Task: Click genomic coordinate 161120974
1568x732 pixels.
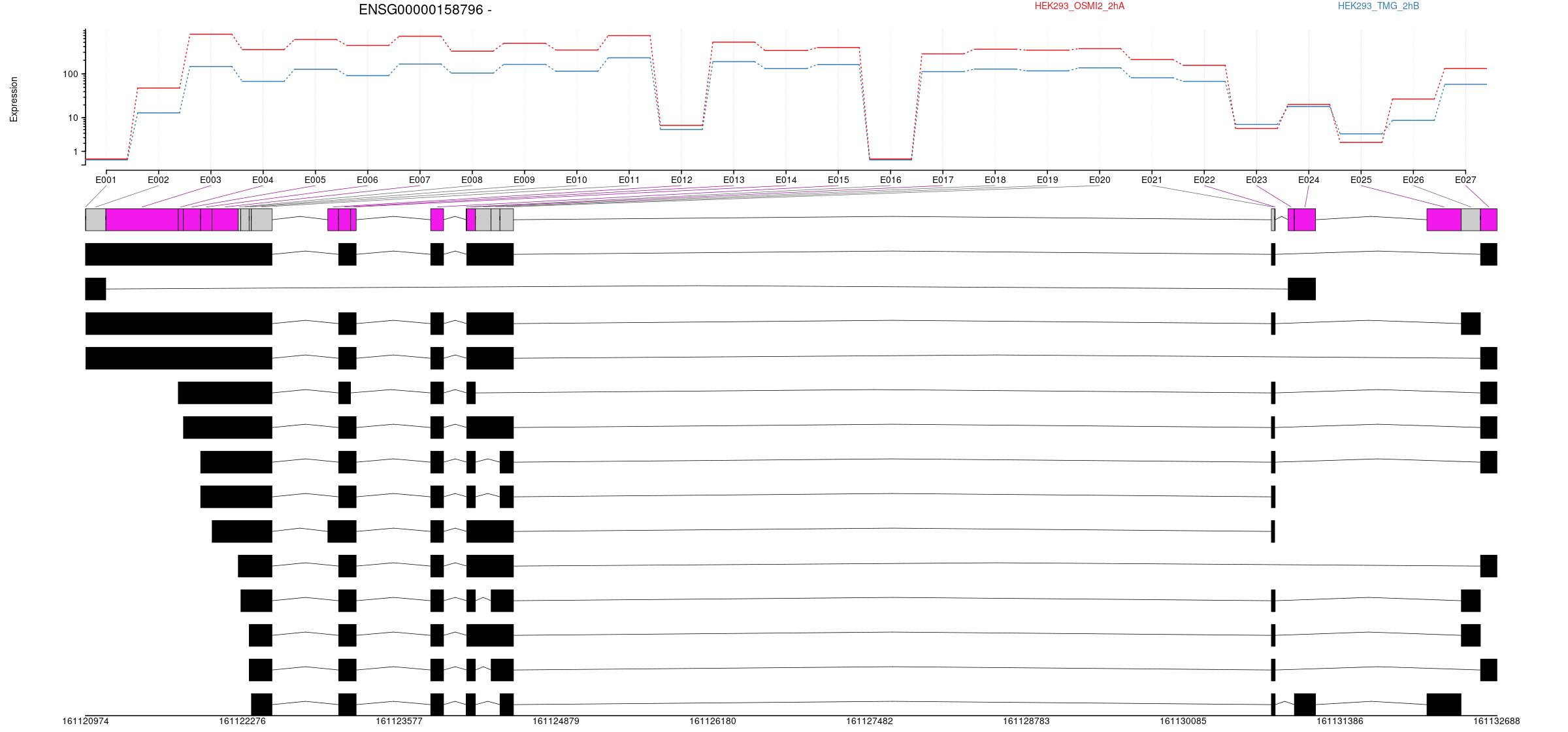Action: 86,722
